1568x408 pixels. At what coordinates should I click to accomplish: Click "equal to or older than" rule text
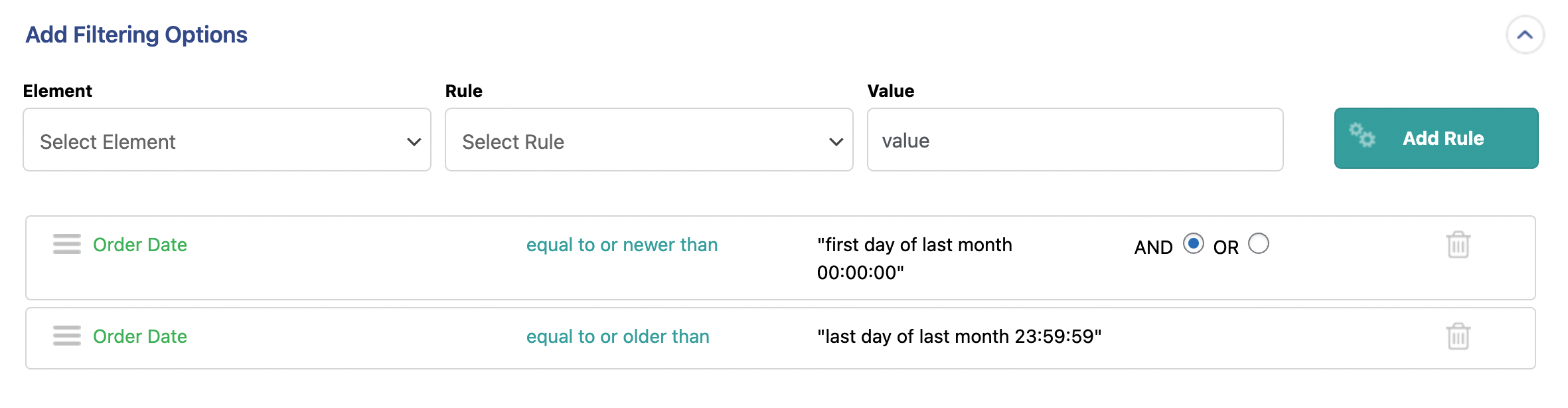[618, 337]
